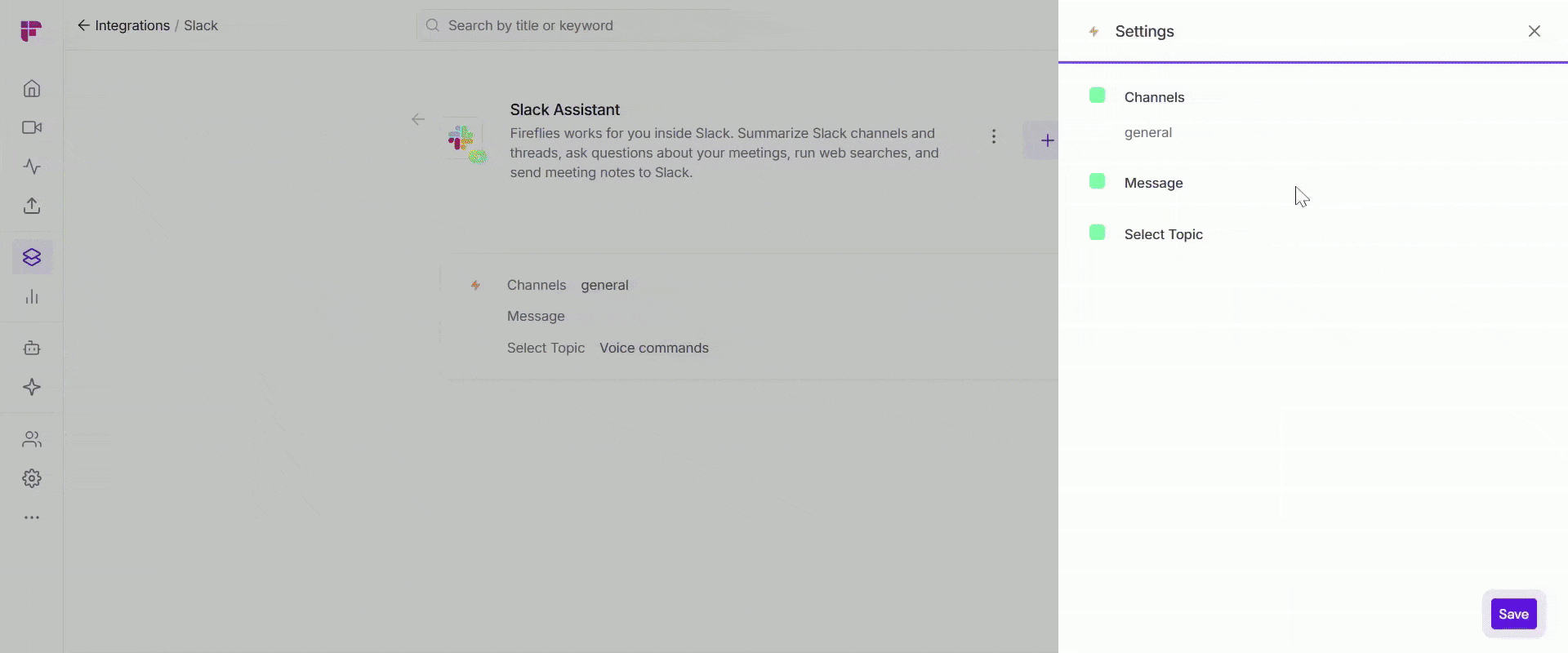Open the sparkle AI apps sidebar icon
This screenshot has width=1568, height=653.
pyautogui.click(x=32, y=387)
